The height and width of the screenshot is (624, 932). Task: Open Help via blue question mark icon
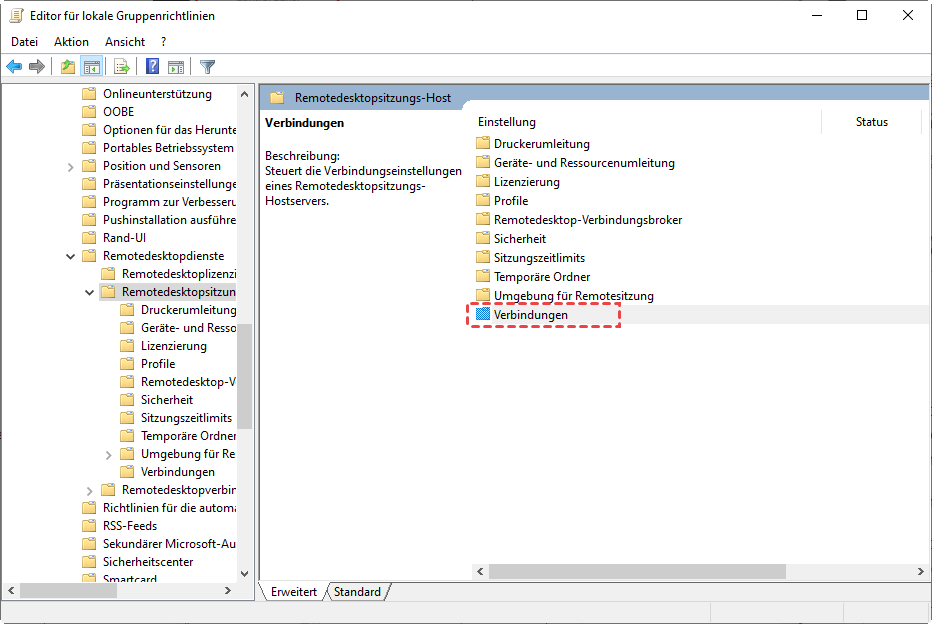(152, 67)
